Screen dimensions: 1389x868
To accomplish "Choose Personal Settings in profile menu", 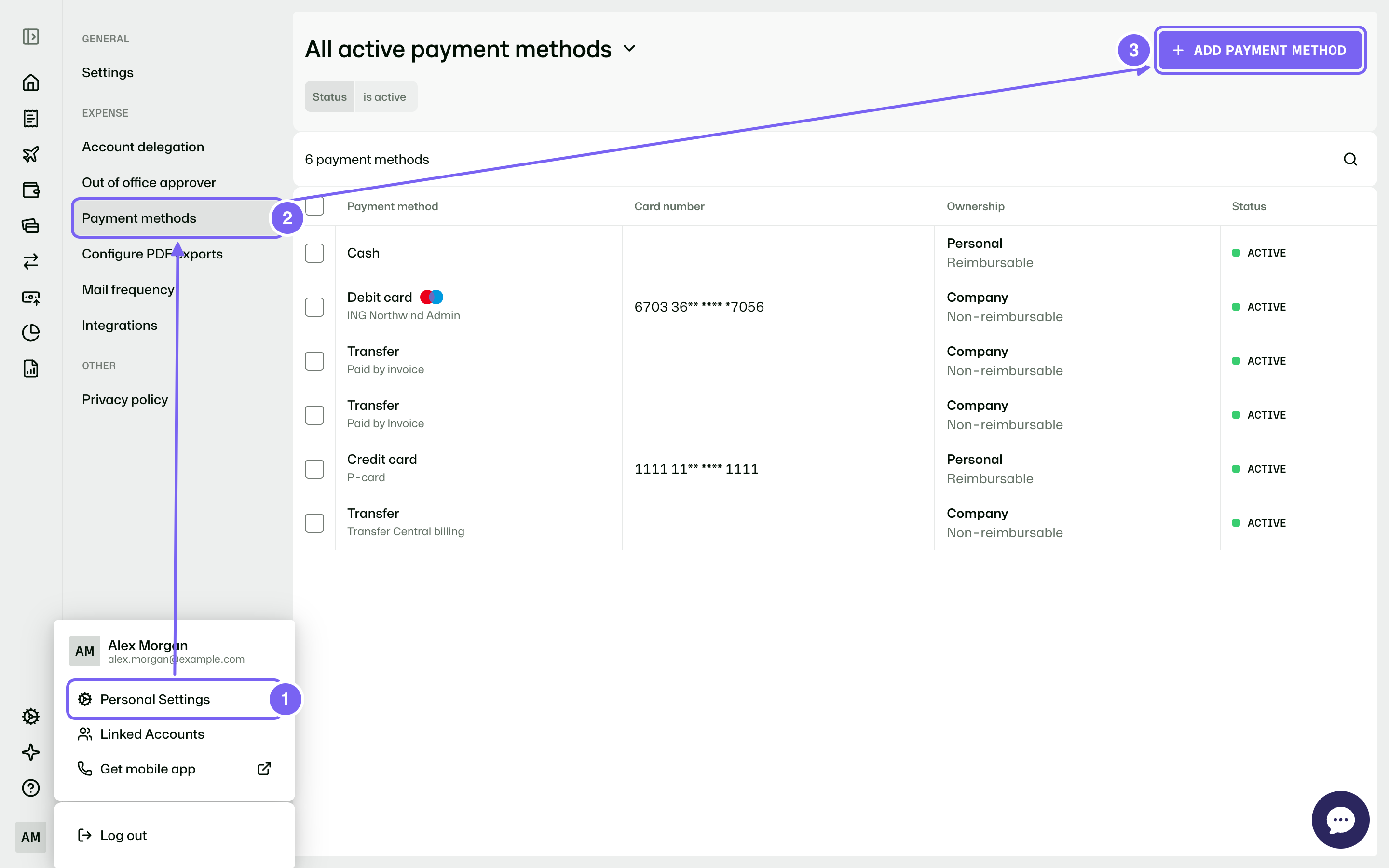I will tap(175, 699).
